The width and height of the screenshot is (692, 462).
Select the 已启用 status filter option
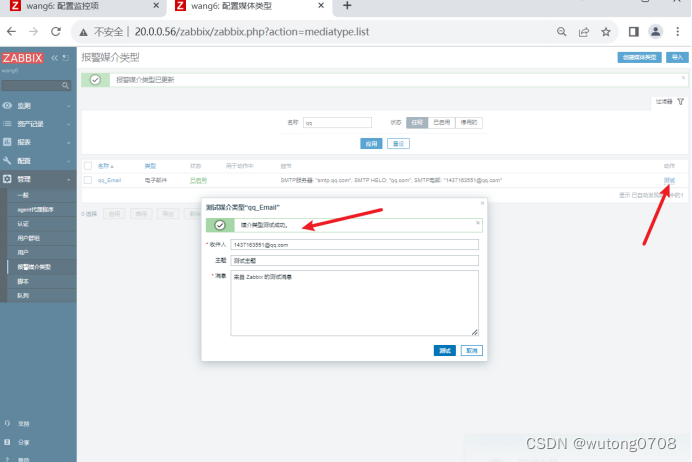click(441, 122)
